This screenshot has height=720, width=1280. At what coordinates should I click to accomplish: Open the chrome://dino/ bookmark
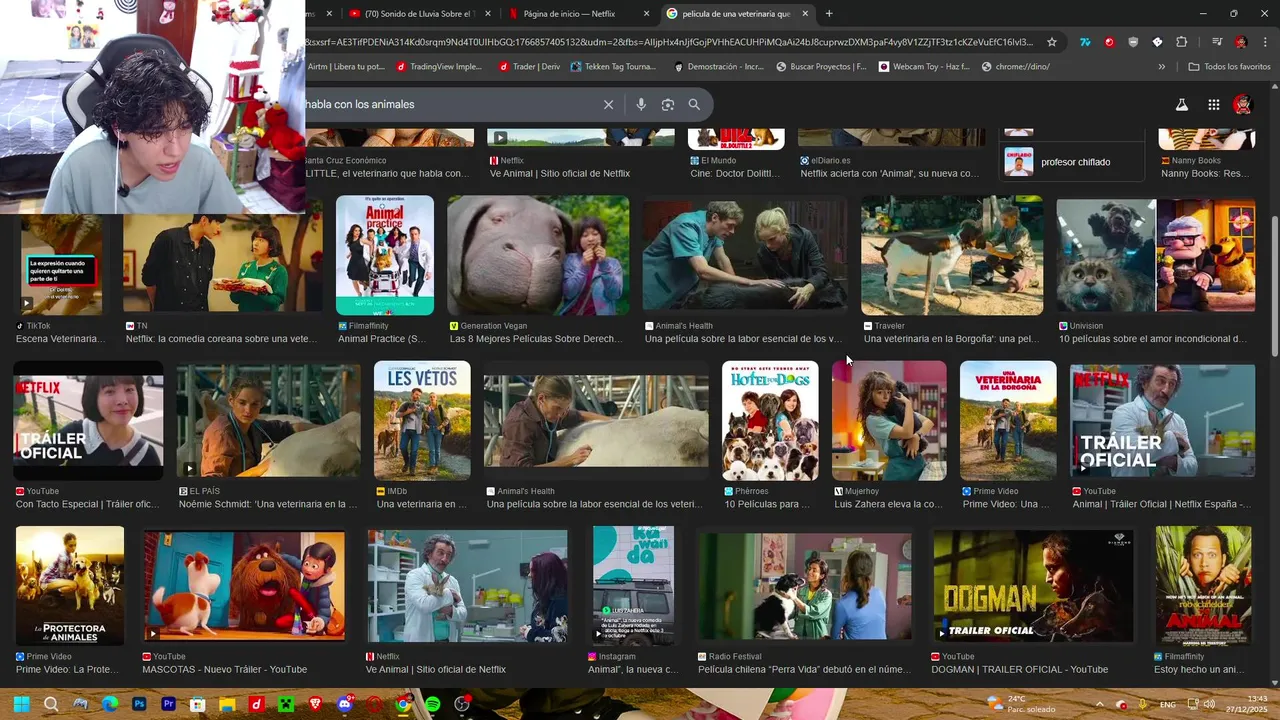point(1015,67)
